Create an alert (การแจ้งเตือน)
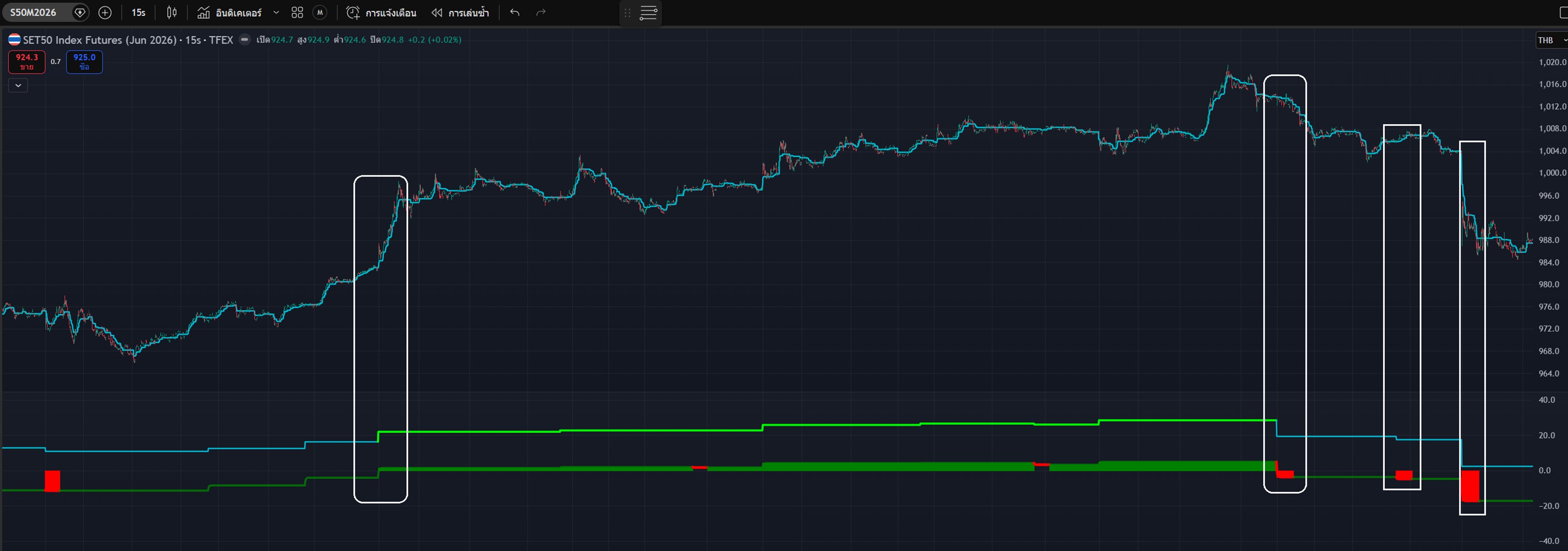This screenshot has height=551, width=1568. tap(382, 12)
